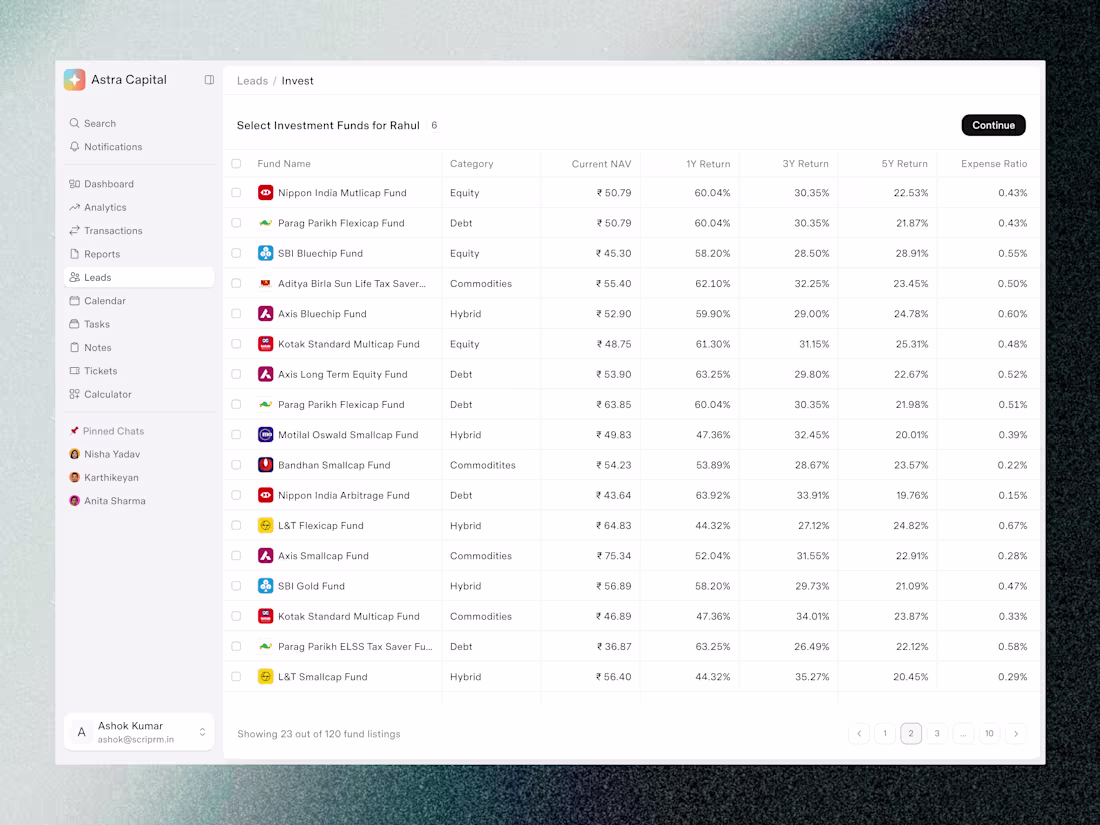The height and width of the screenshot is (825, 1100).
Task: Open the Search panel in sidebar
Action: [99, 123]
